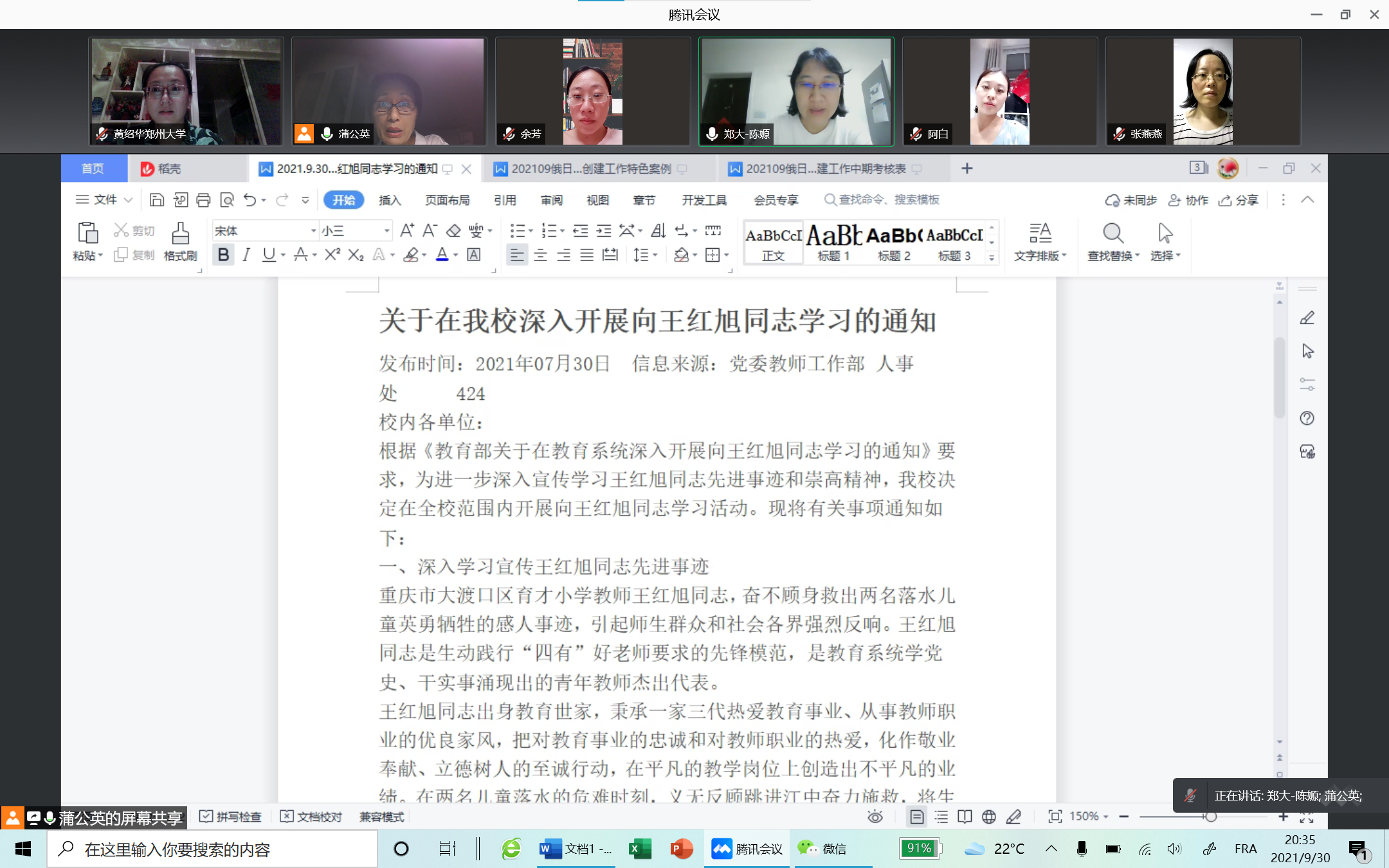Adjust the zoom slider handle
1389x868 pixels.
[x=1211, y=817]
